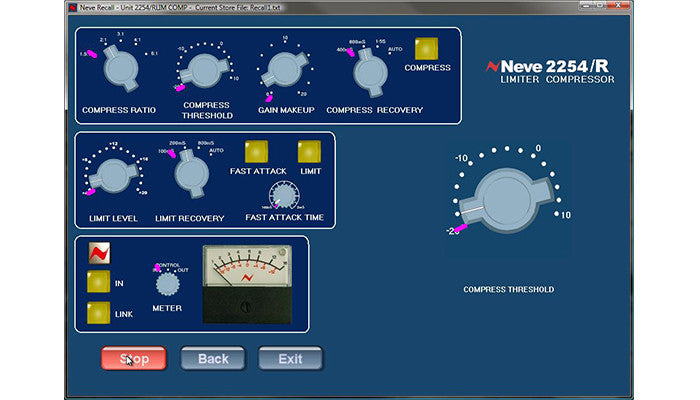
Task: Click the Compress Recovery knob
Action: pos(368,69)
